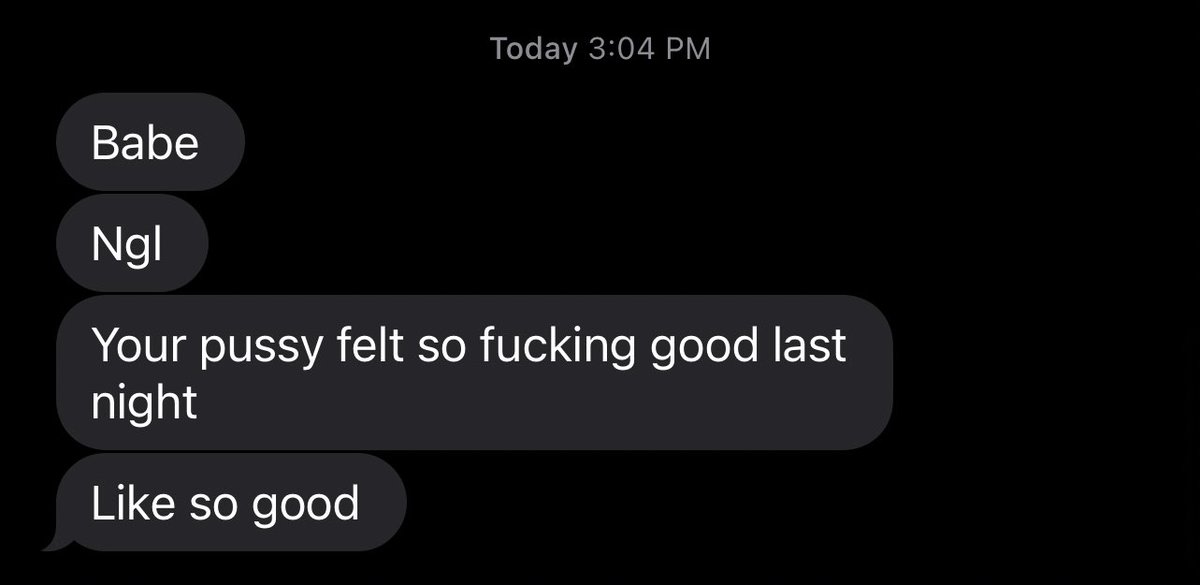Tap the 'Like so good' message bubble
This screenshot has height=585, width=1200.
pos(232,502)
